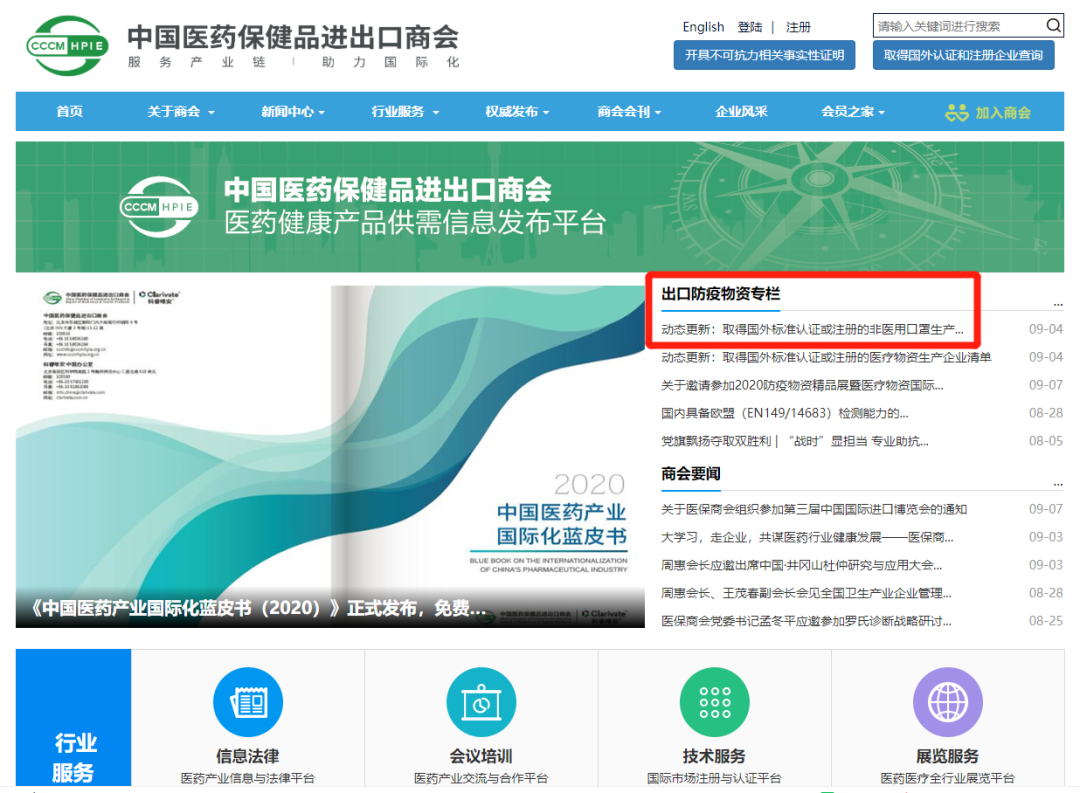Screen dimensions: 1080x793
Task: Open the 登陆 login link
Action: 750,27
